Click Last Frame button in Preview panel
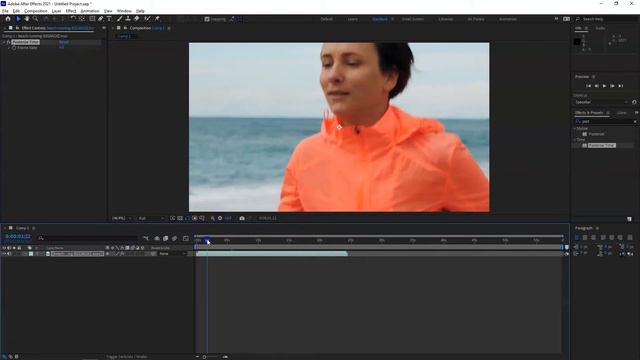This screenshot has width=640, height=360. 620,86
